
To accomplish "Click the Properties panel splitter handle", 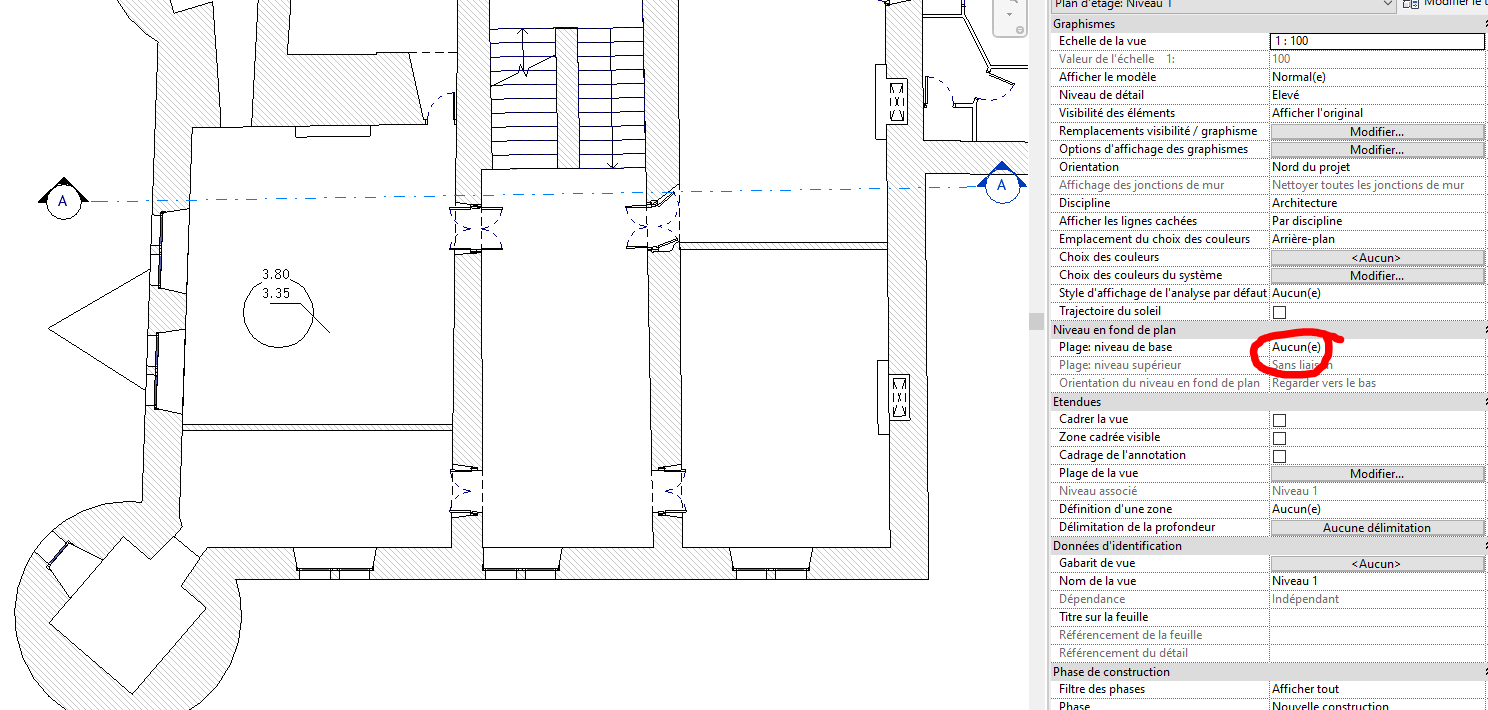I will [x=1034, y=320].
